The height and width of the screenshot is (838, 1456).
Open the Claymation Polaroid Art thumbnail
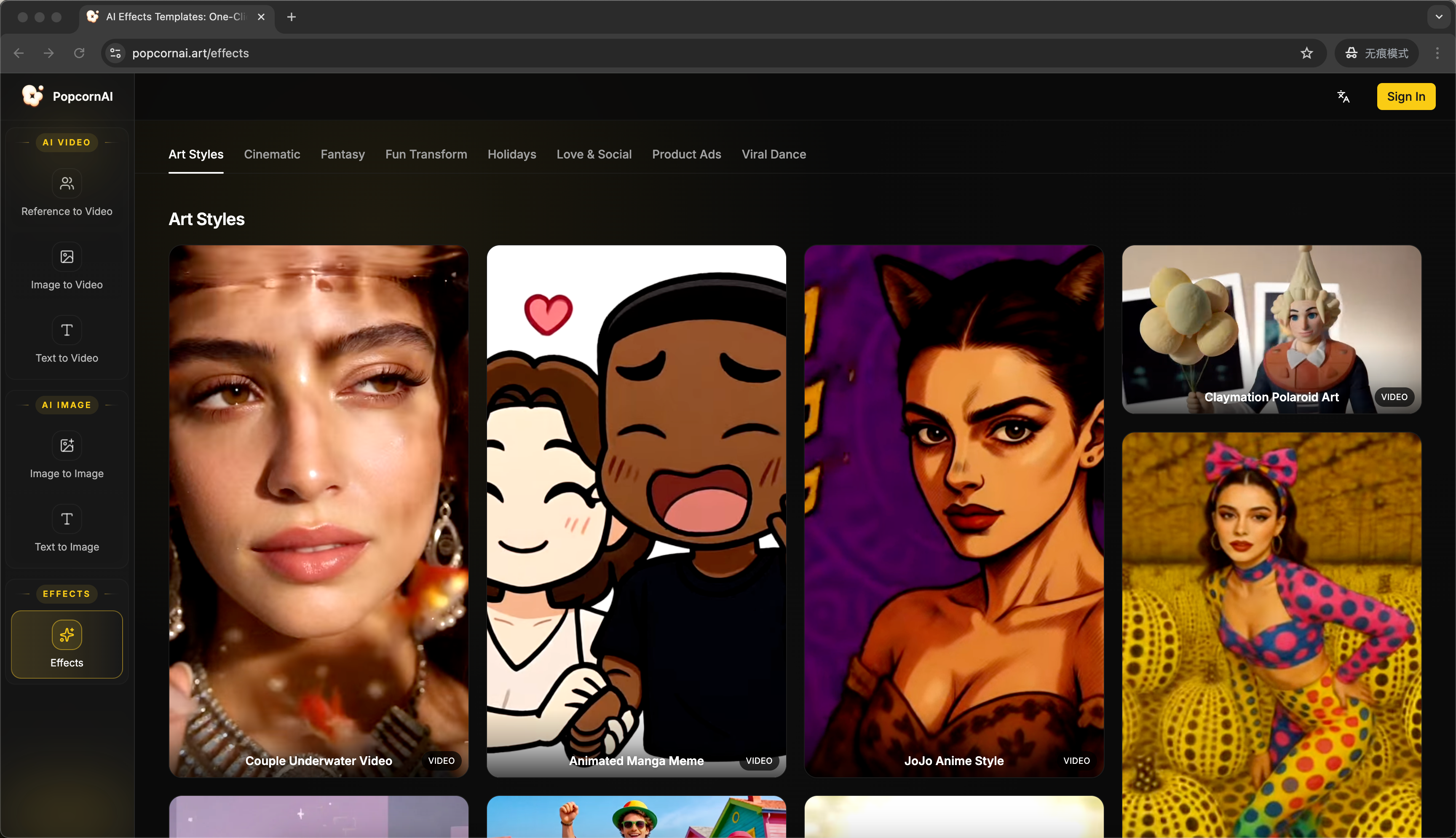(x=1271, y=329)
